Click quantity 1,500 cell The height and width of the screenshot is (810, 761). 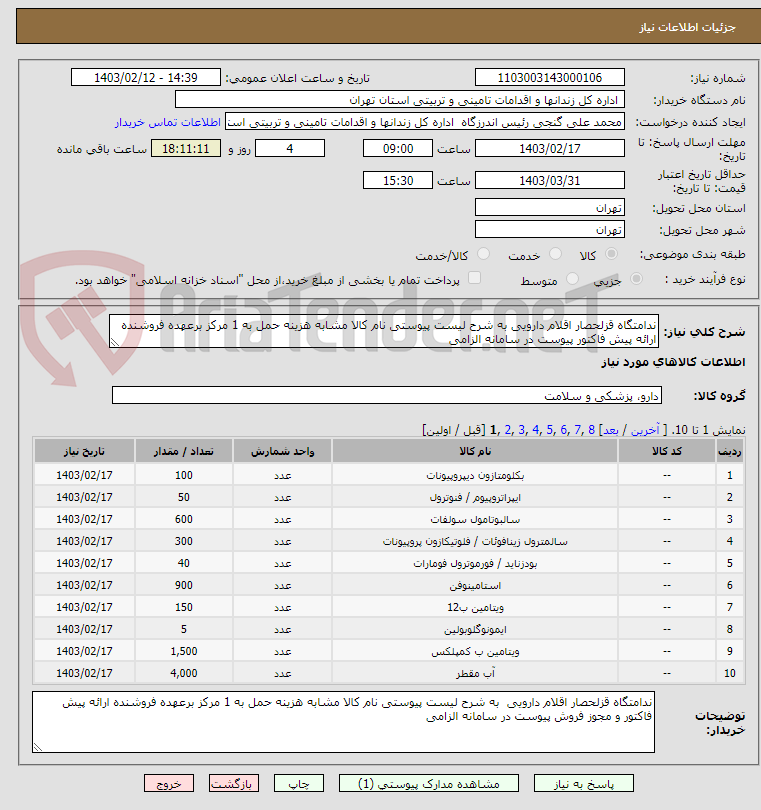point(184,651)
